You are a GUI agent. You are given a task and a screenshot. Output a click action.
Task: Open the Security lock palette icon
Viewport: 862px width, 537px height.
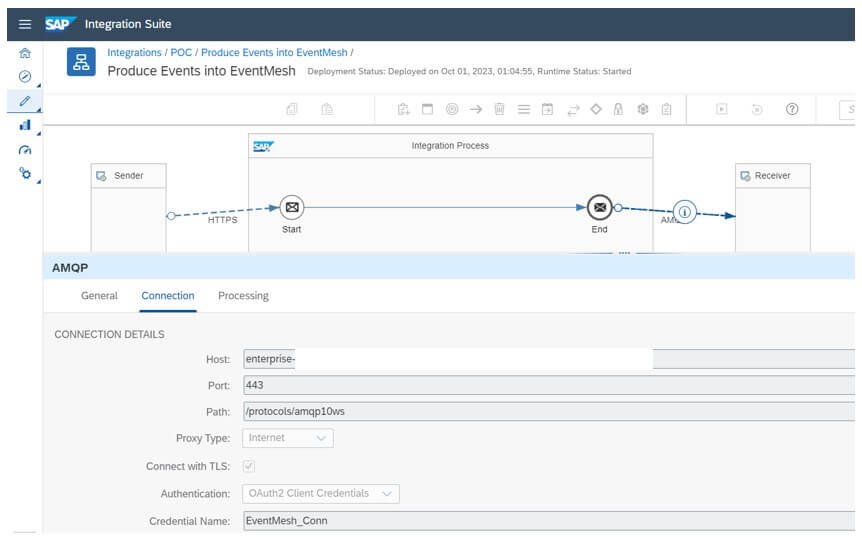pos(618,109)
